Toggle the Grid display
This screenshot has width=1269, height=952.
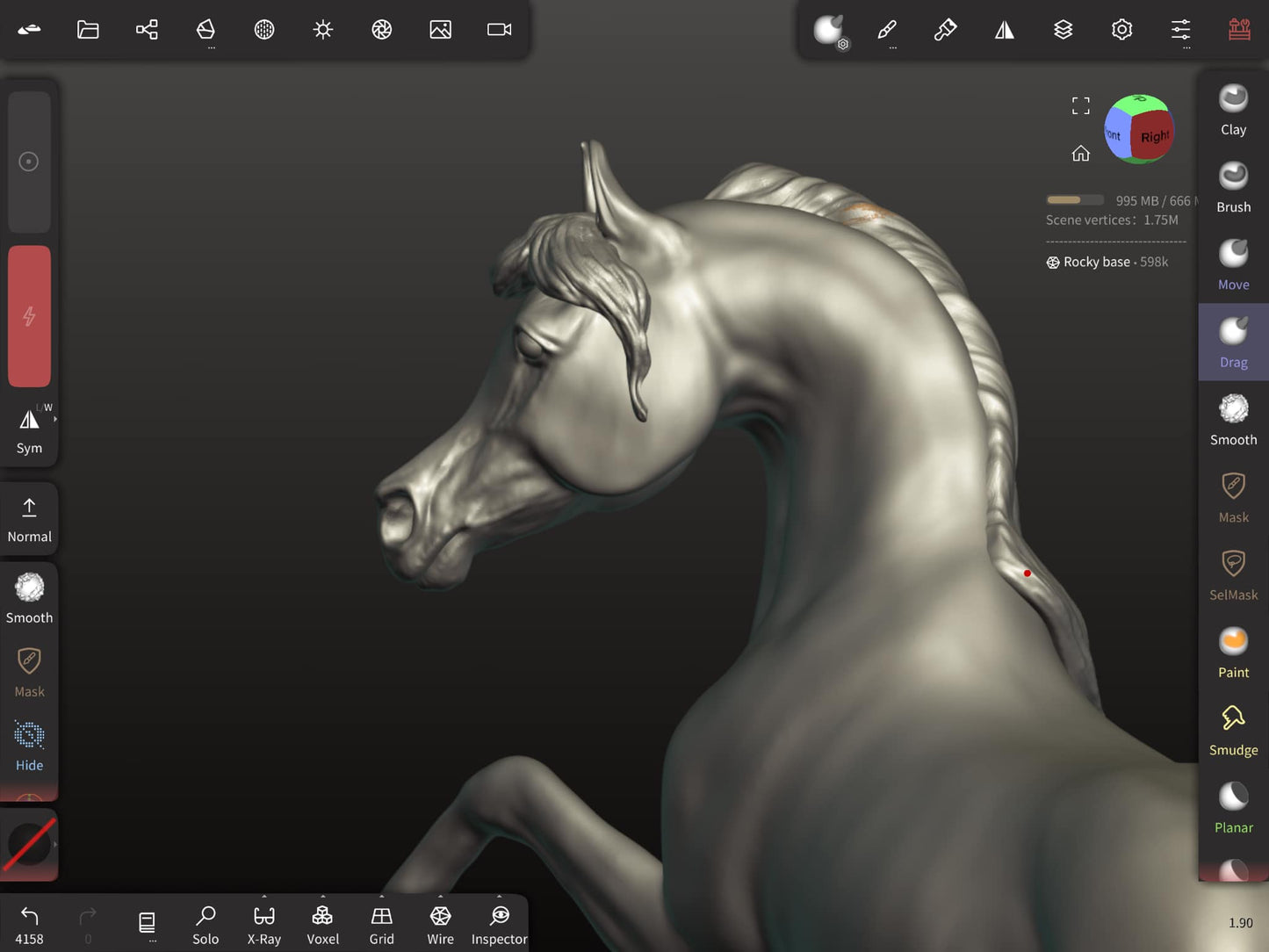tap(381, 924)
